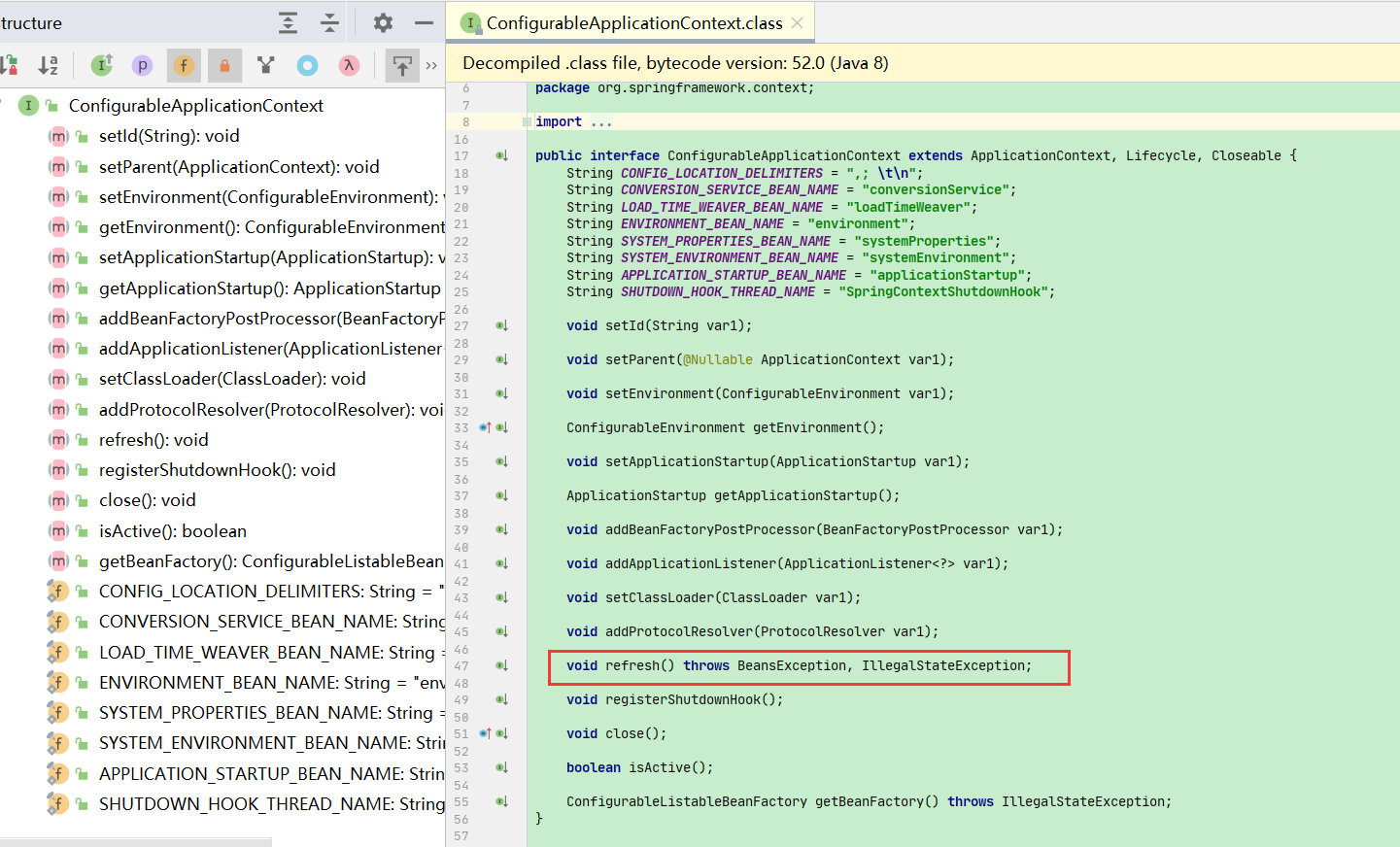Click line number 47 in gutter

point(461,666)
